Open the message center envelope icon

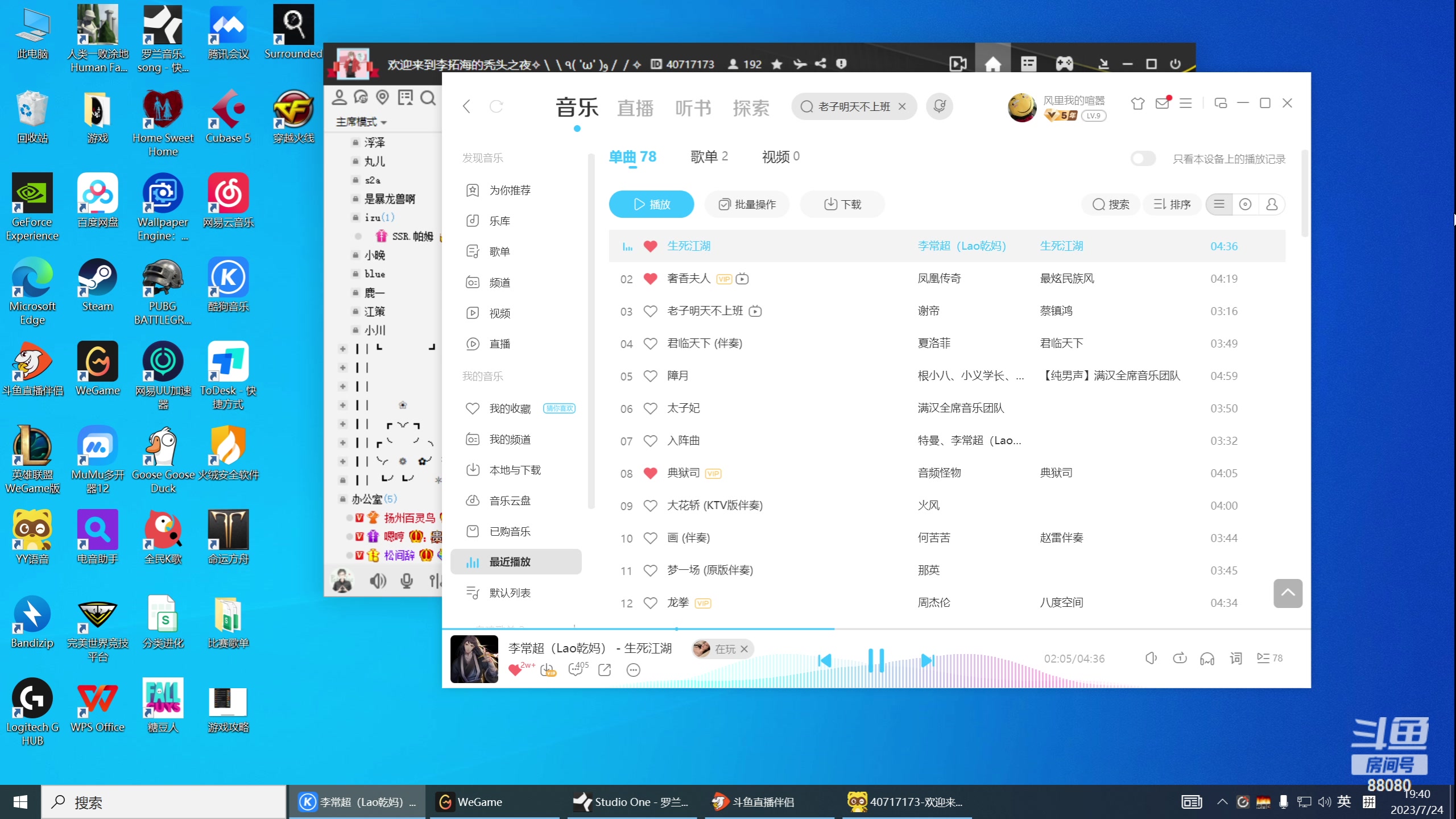pos(1162,103)
